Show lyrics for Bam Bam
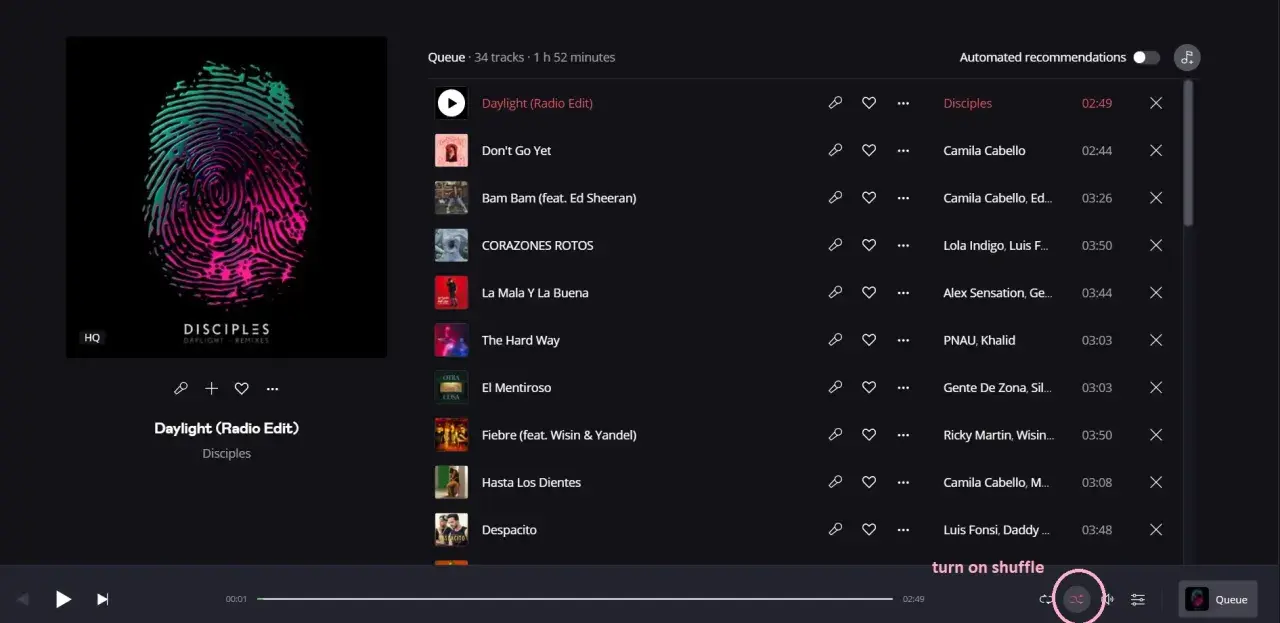The image size is (1280, 623). [835, 198]
